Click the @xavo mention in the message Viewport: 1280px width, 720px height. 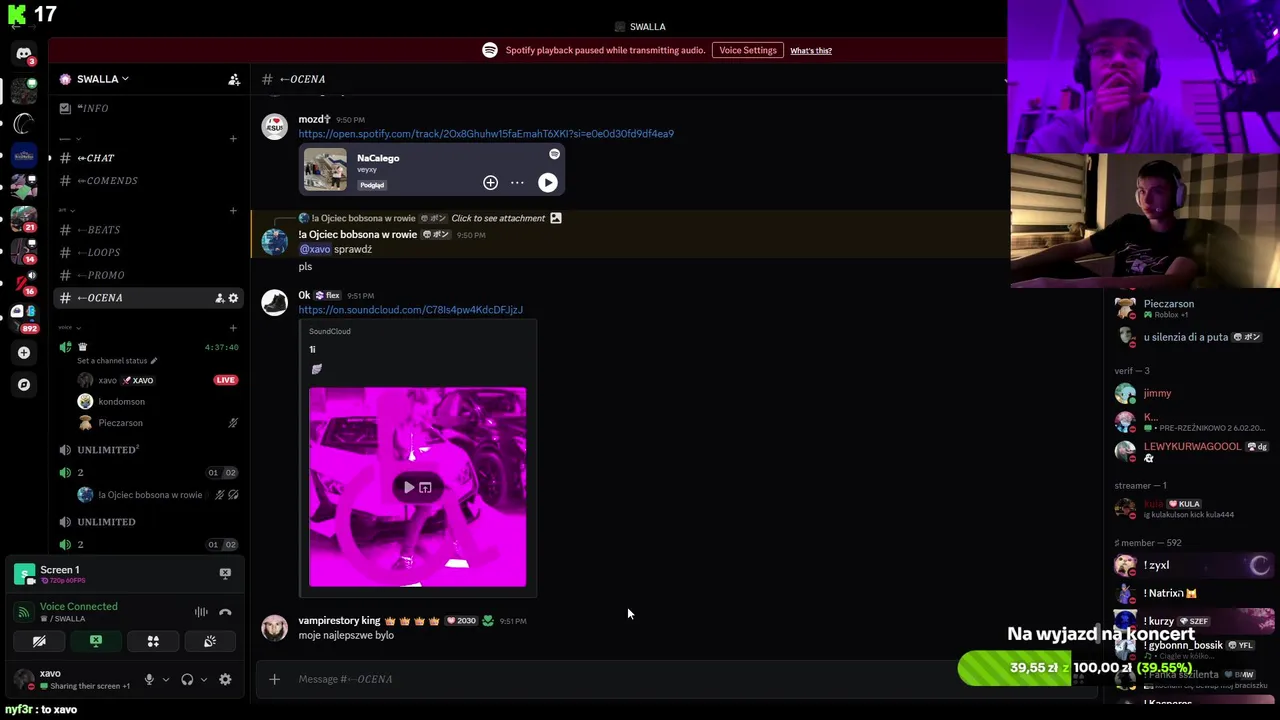pyautogui.click(x=315, y=249)
